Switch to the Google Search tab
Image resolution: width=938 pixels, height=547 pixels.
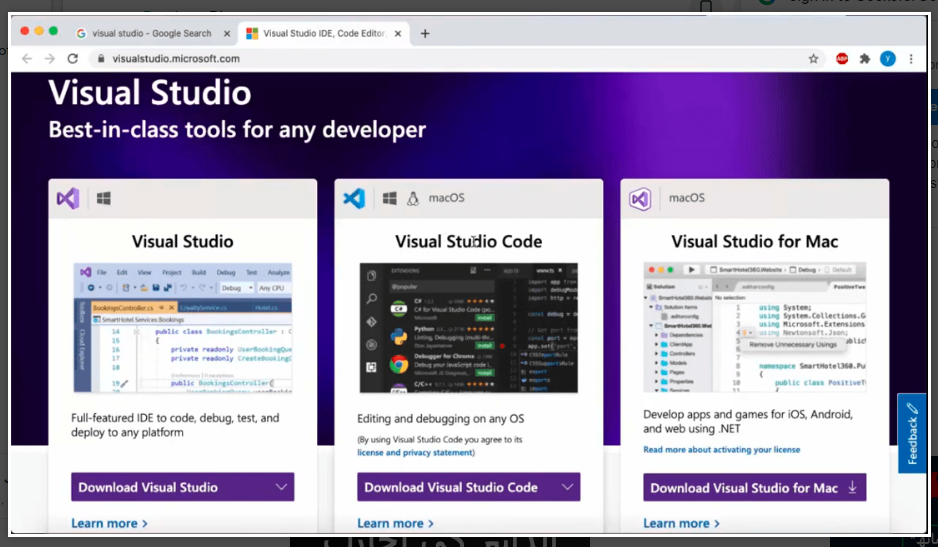coord(150,33)
